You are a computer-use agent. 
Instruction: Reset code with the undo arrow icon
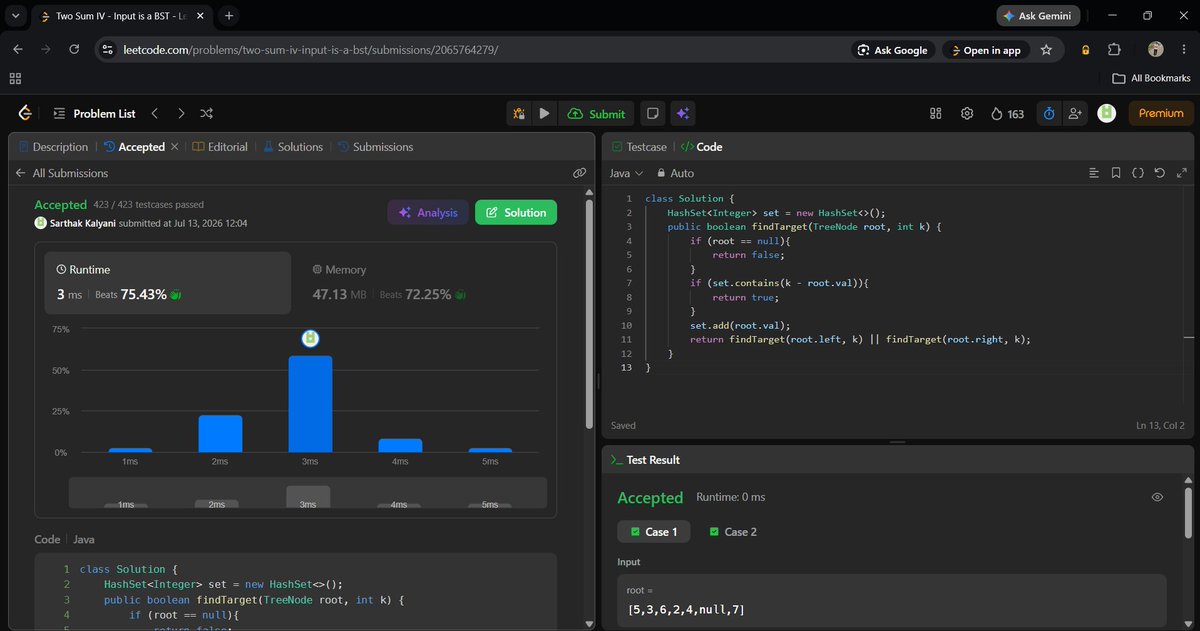click(1159, 173)
